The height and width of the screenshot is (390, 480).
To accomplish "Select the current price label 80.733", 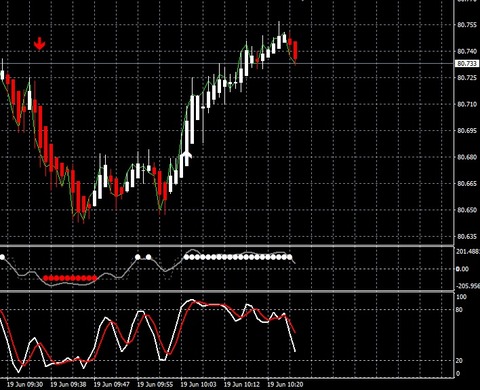I will coord(467,63).
